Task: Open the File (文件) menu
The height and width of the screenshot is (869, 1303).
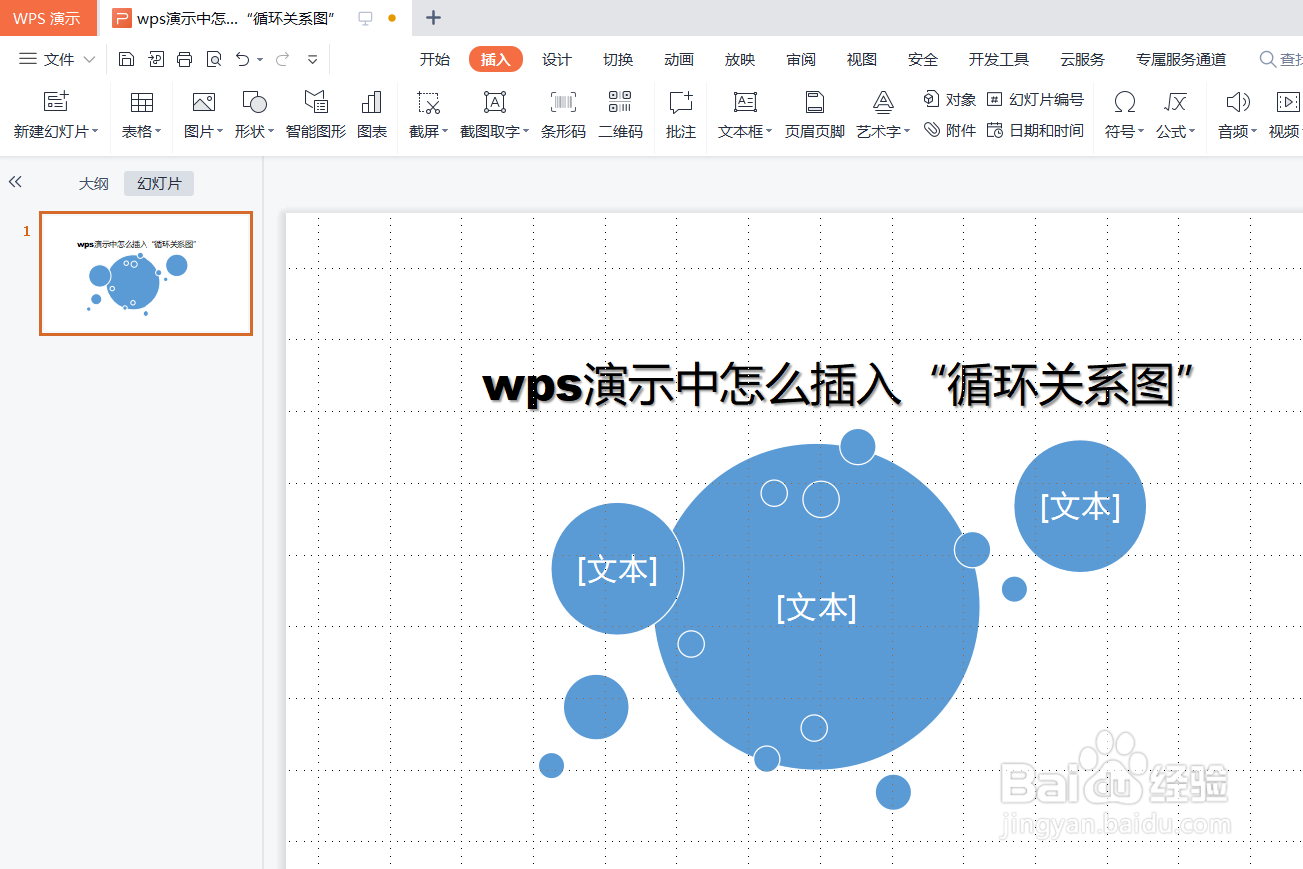Action: click(57, 59)
